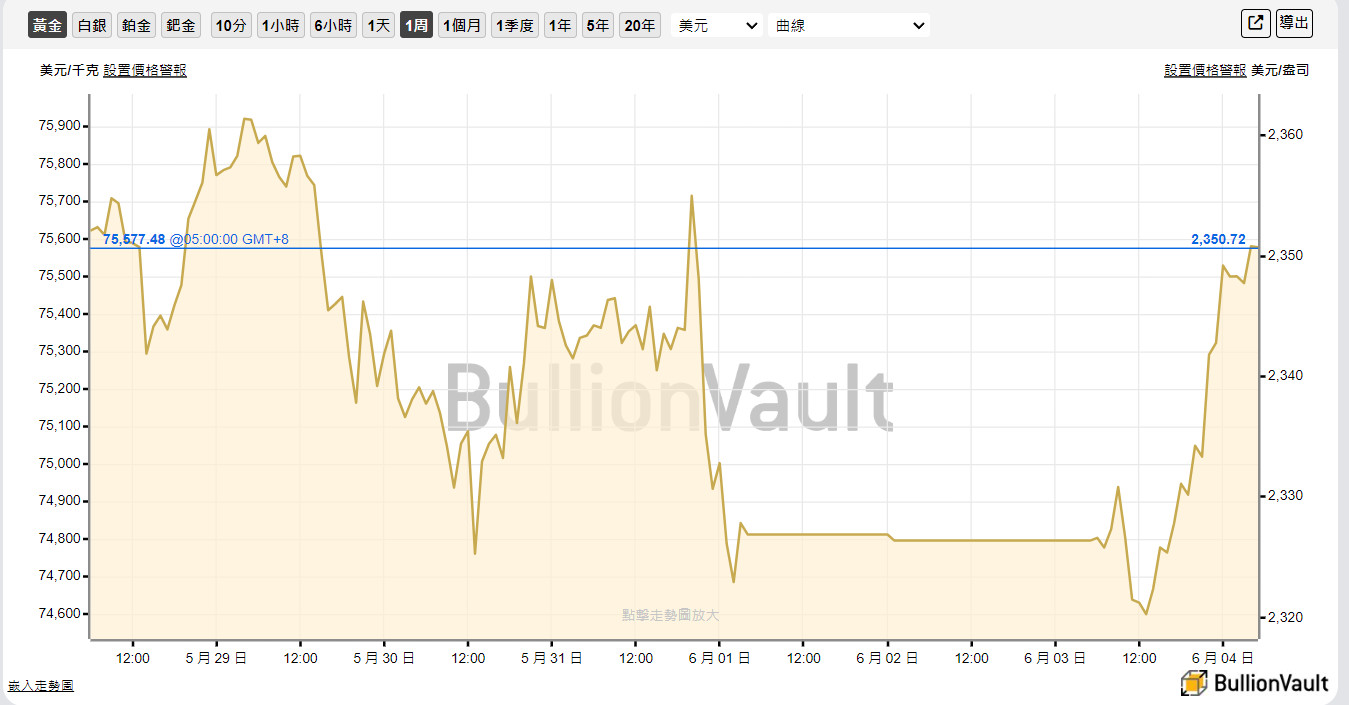The image size is (1349, 705).
Task: Switch to 白銀 (silver) chart
Action: tap(92, 25)
